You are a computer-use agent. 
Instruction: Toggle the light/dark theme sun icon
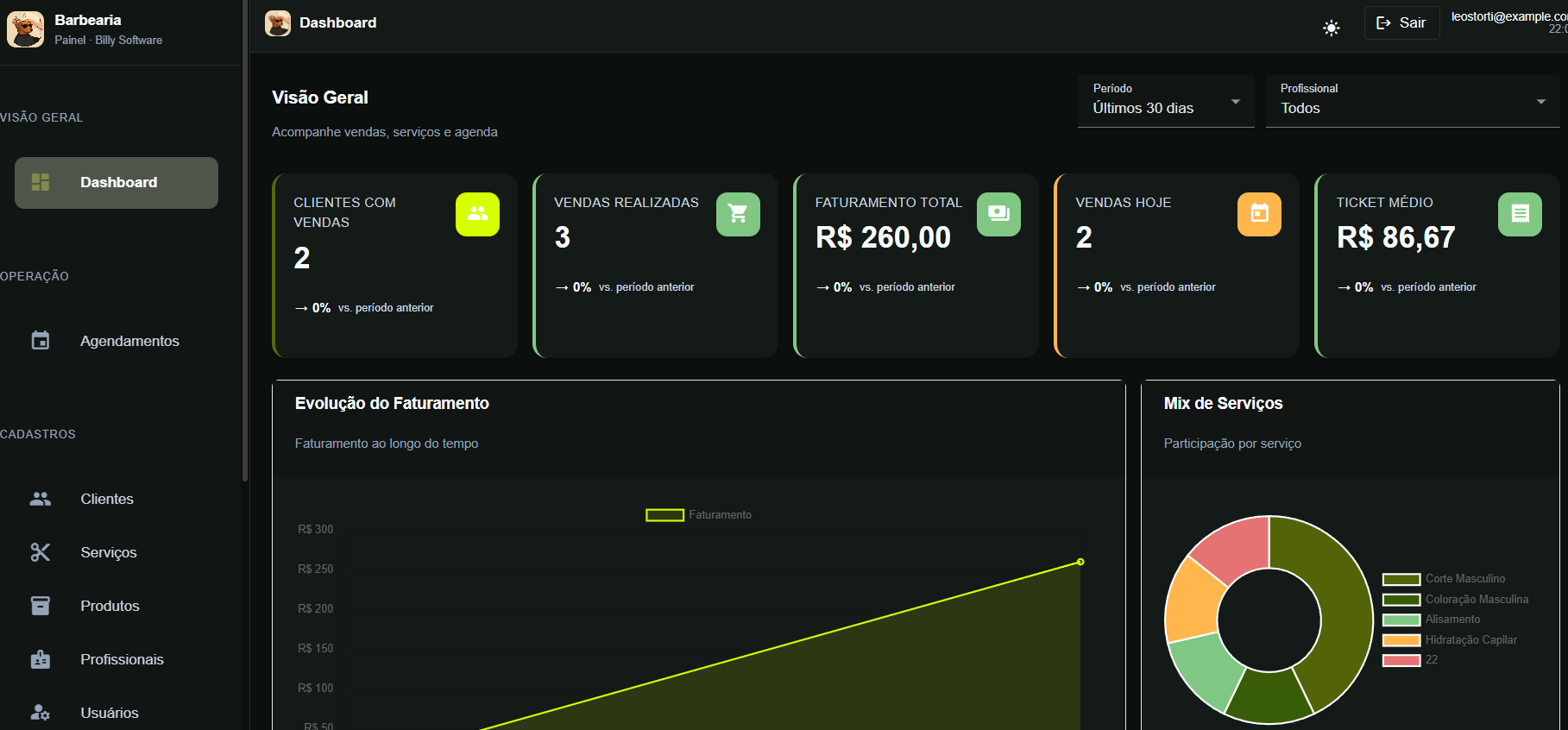point(1332,28)
